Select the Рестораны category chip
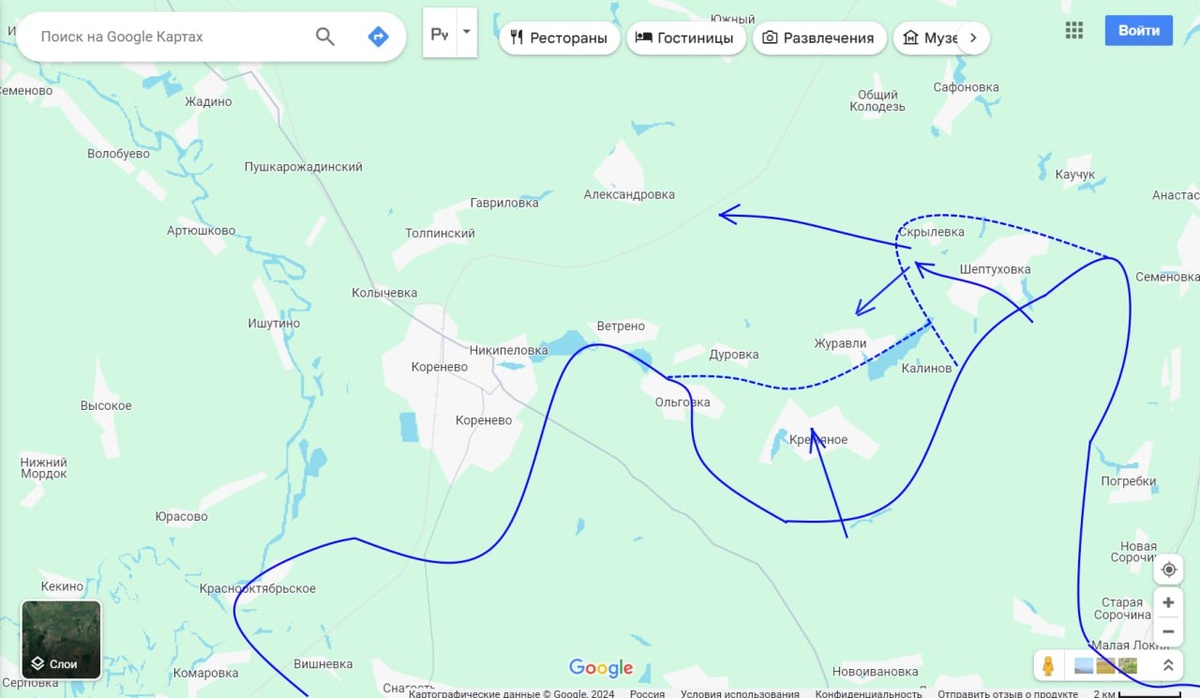 [559, 38]
